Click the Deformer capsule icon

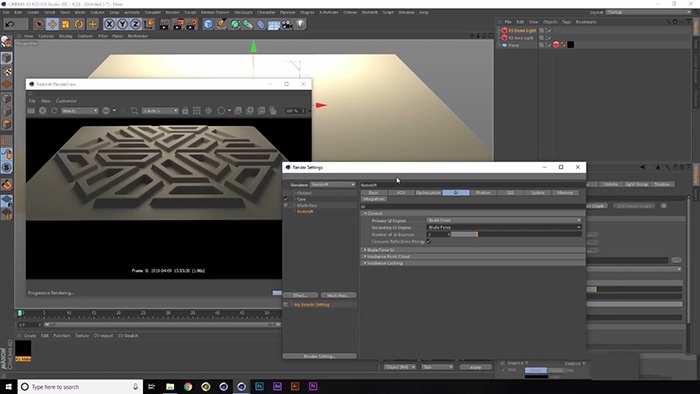click(261, 24)
